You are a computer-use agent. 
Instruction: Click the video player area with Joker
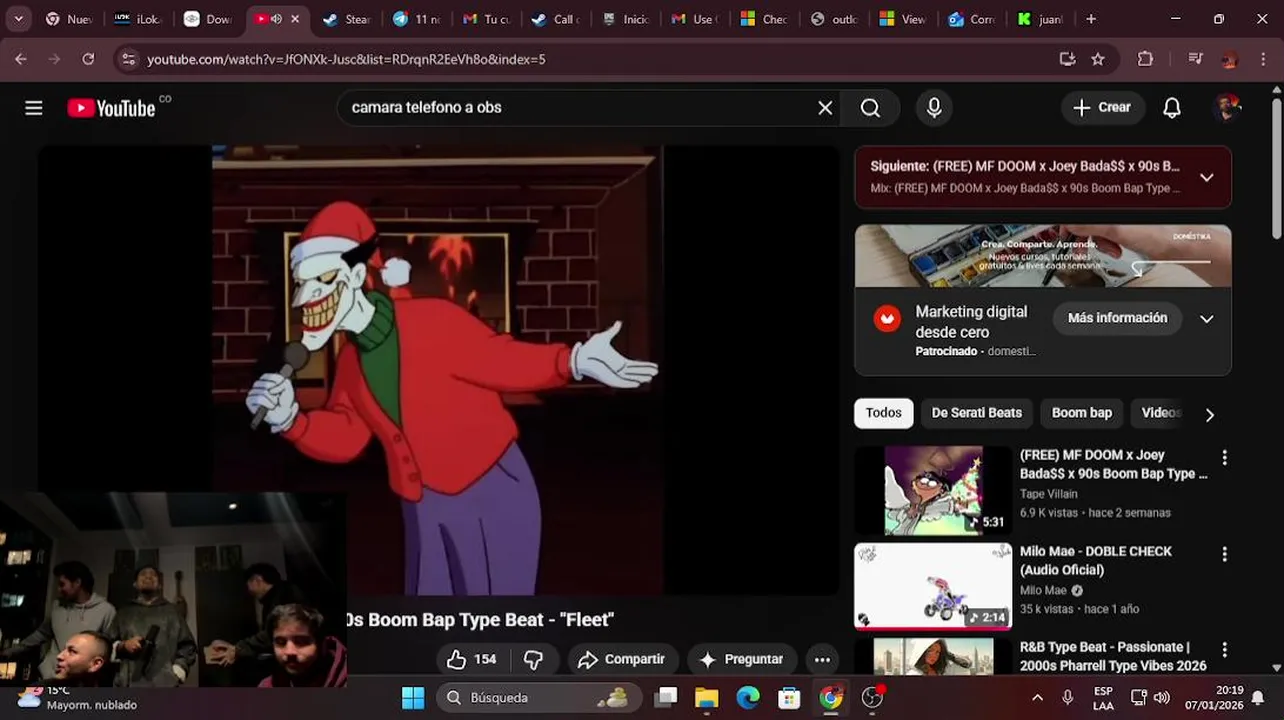(438, 370)
